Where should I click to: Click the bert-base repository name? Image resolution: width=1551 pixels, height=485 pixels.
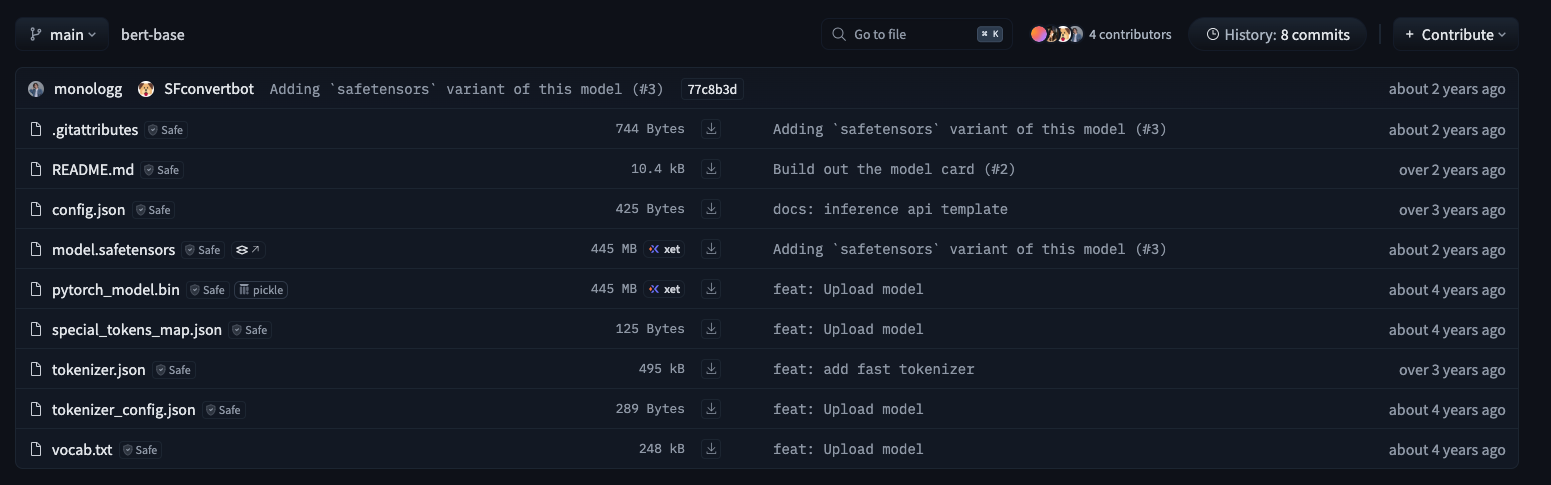[153, 34]
